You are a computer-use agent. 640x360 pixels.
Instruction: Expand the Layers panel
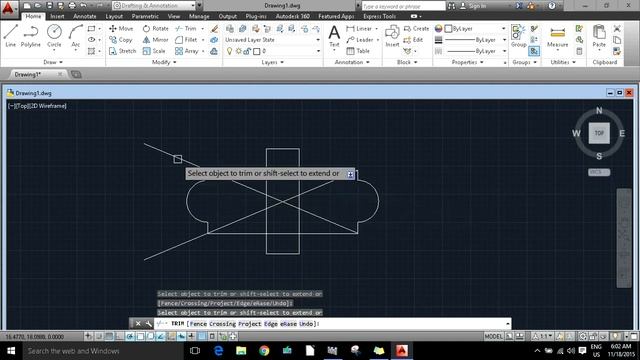pyautogui.click(x=272, y=62)
